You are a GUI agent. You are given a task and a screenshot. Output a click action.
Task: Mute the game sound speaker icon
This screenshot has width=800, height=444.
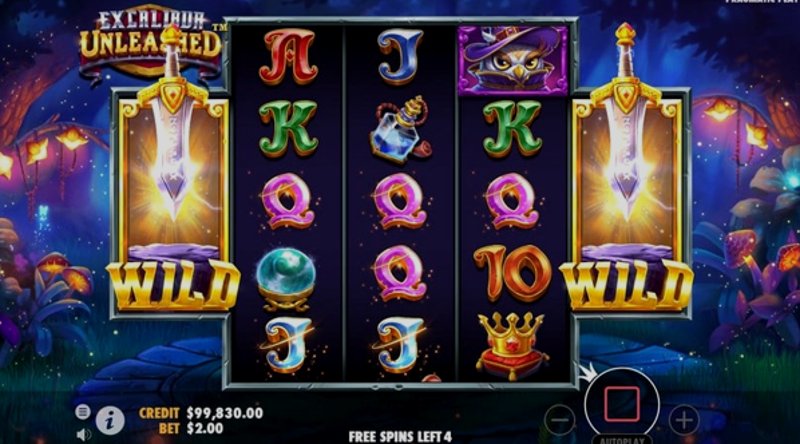(84, 434)
